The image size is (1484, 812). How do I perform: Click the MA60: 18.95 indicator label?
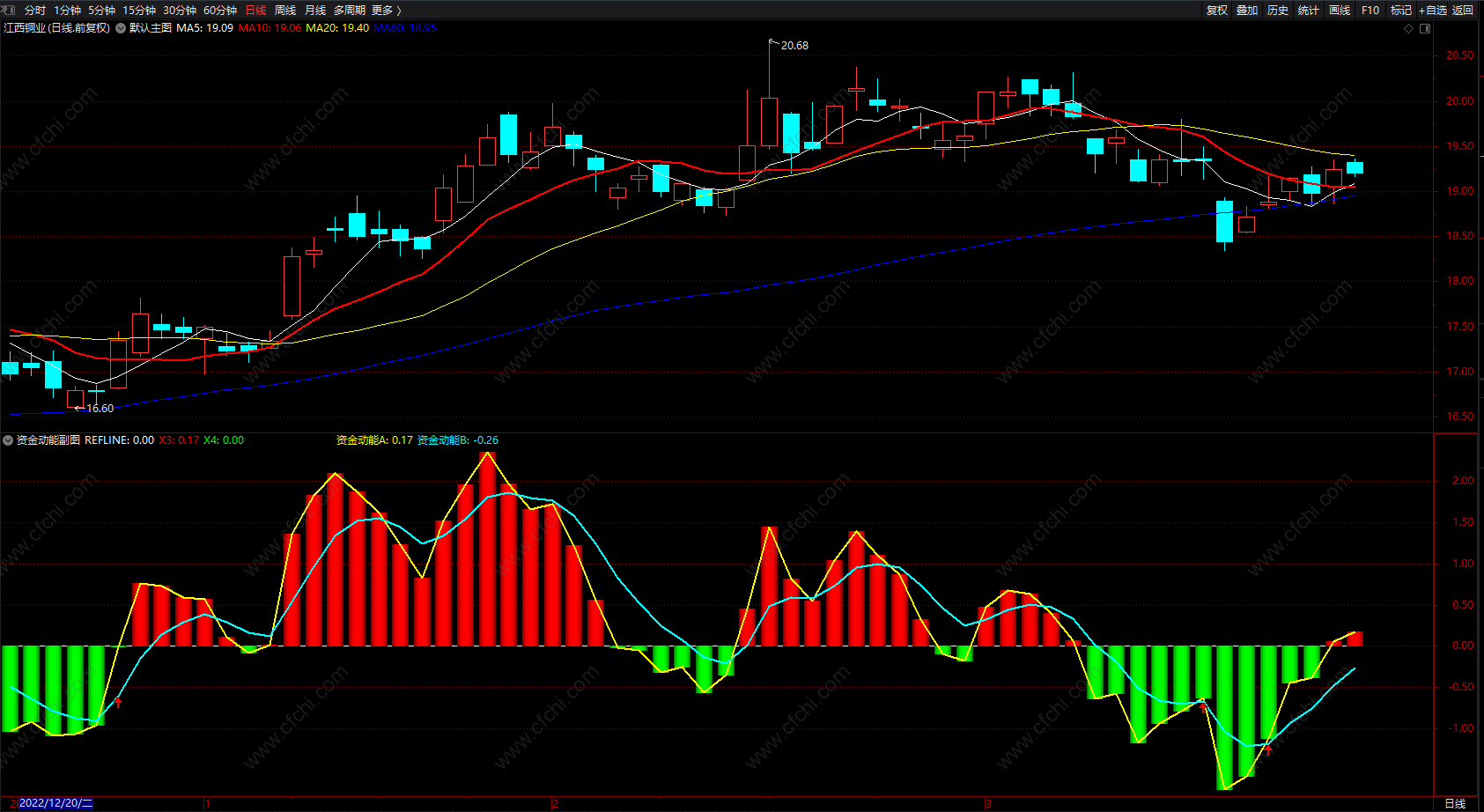click(405, 28)
